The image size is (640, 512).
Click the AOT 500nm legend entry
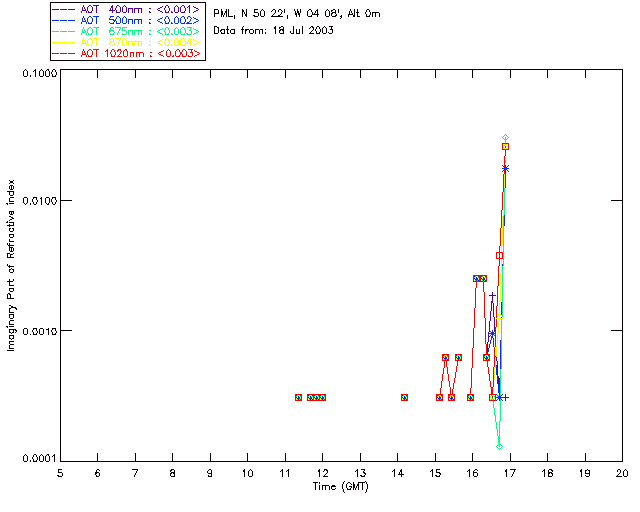[126, 20]
